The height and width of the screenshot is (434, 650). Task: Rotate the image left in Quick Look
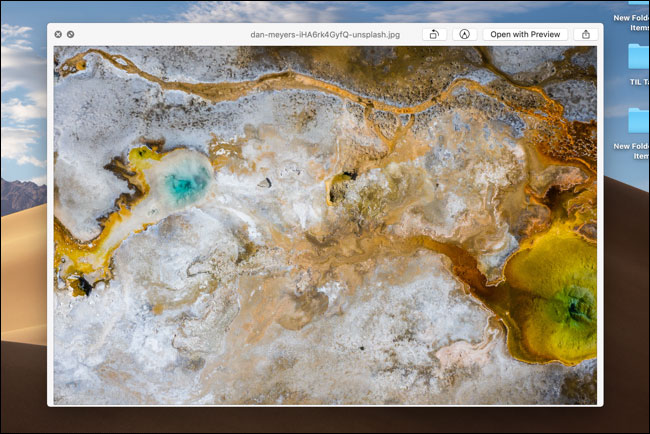(x=434, y=34)
